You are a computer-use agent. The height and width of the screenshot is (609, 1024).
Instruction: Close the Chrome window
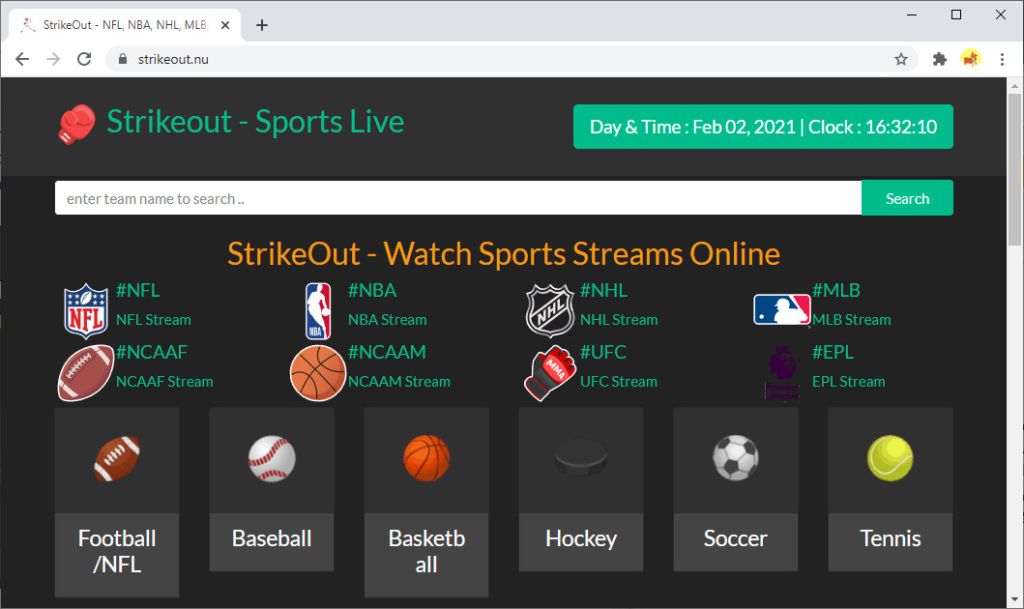[x=1000, y=14]
